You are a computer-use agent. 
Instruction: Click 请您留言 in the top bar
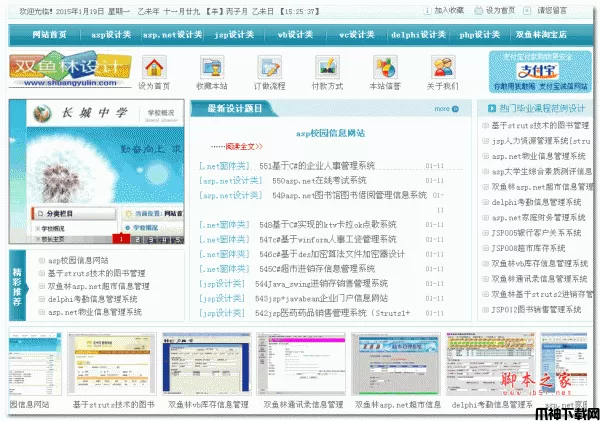click(x=552, y=11)
